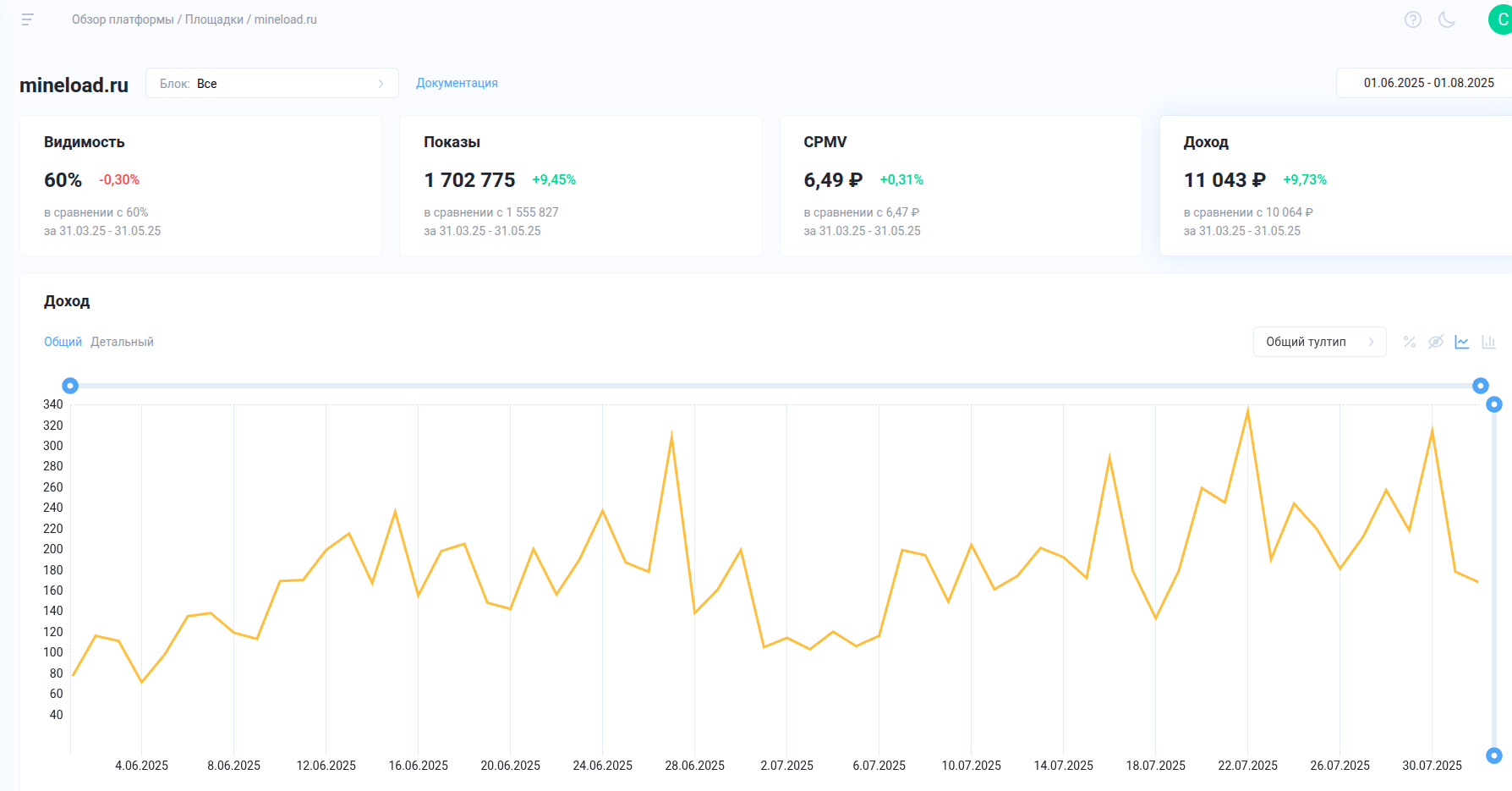Image resolution: width=1512 pixels, height=791 pixels.
Task: Select the line chart view icon
Action: pos(1461,342)
